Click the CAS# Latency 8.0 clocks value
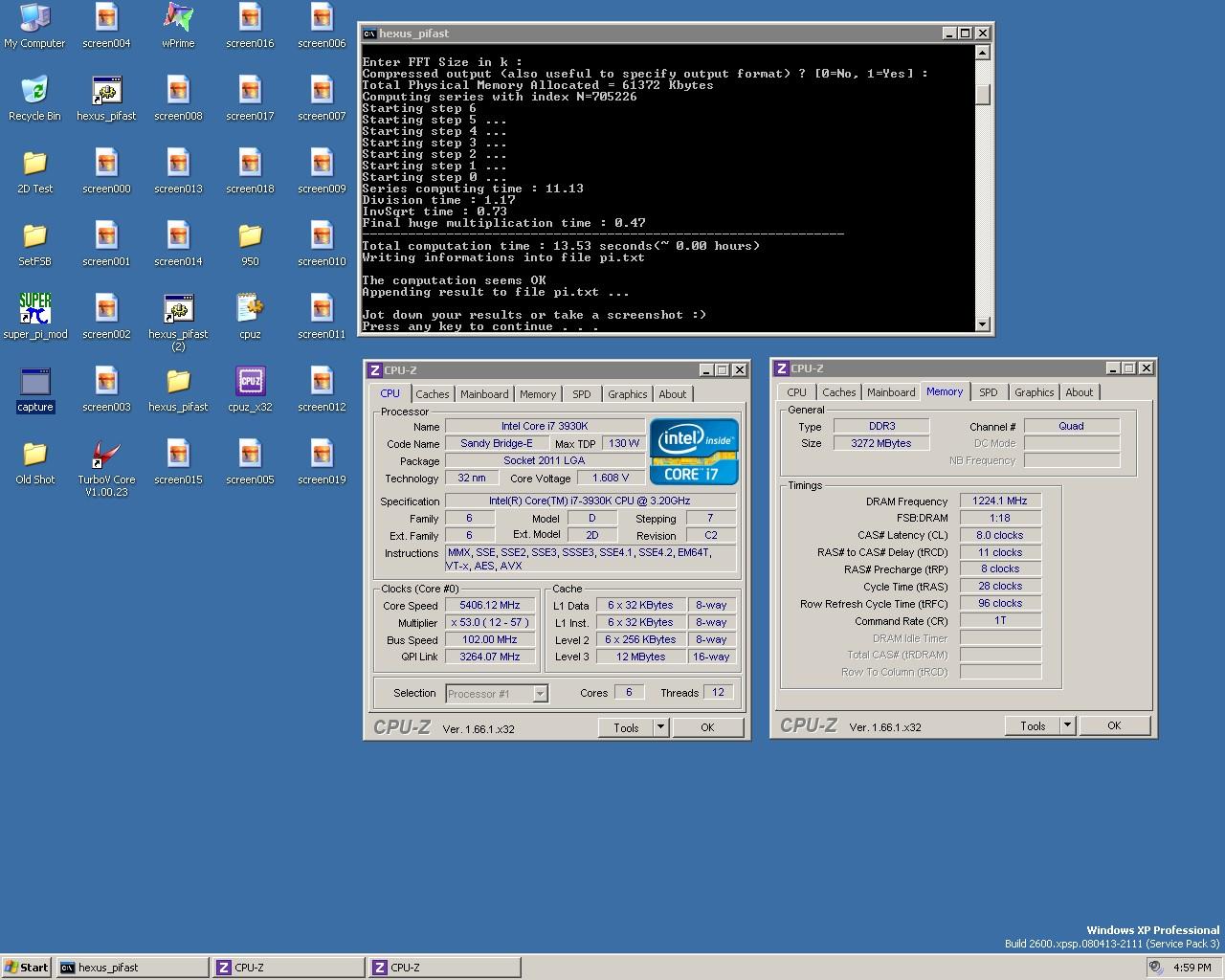Screen dimensions: 1225x980 pyautogui.click(x=1000, y=535)
